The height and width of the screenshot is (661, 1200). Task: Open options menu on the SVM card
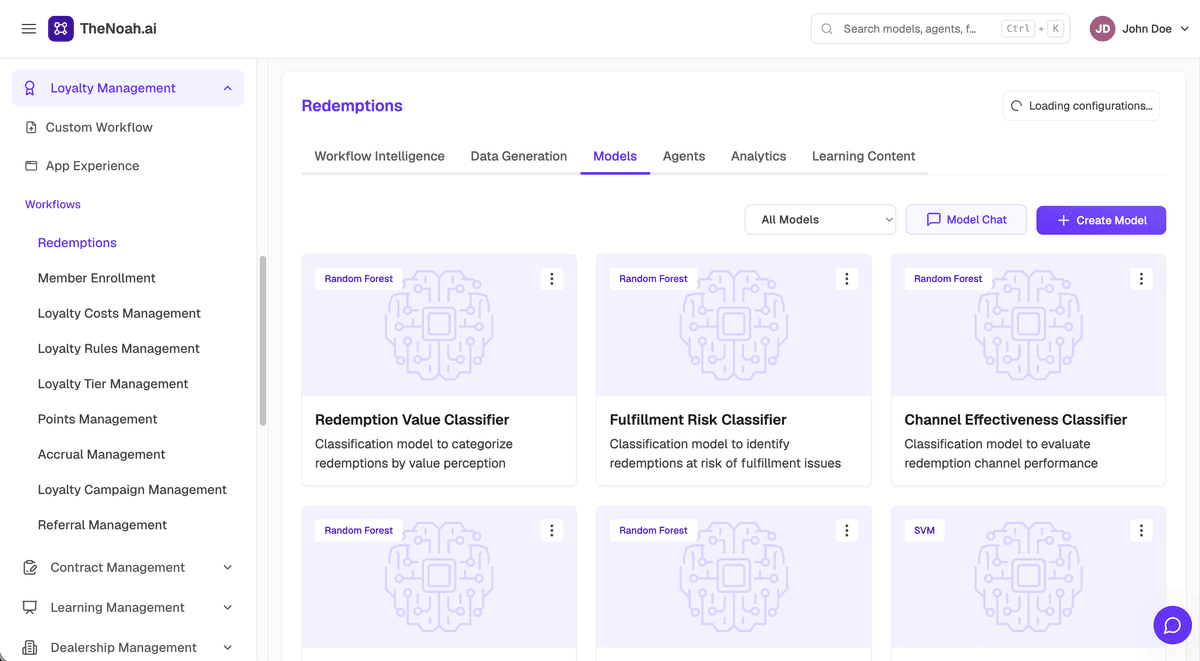tap(1142, 530)
